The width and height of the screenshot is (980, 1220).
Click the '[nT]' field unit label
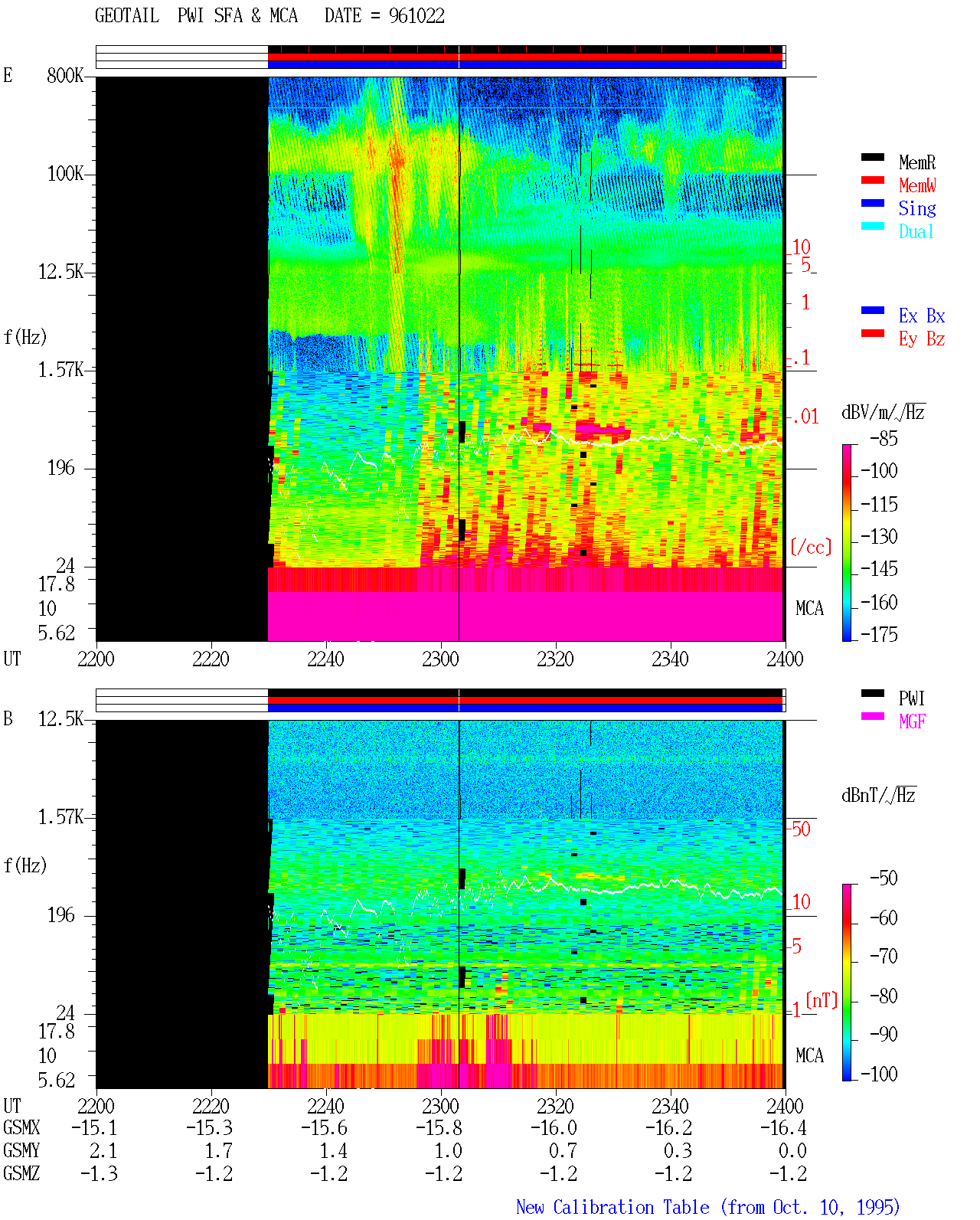pos(822,1000)
